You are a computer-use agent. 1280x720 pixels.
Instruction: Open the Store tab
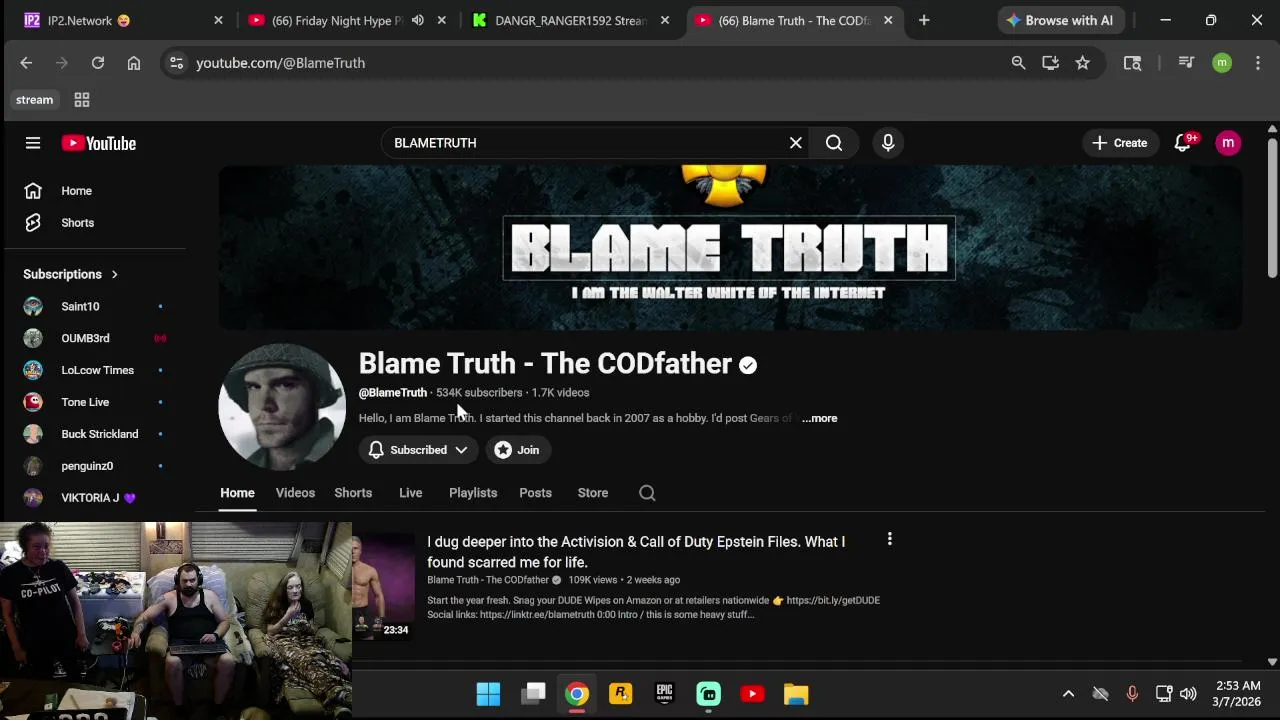click(x=593, y=493)
